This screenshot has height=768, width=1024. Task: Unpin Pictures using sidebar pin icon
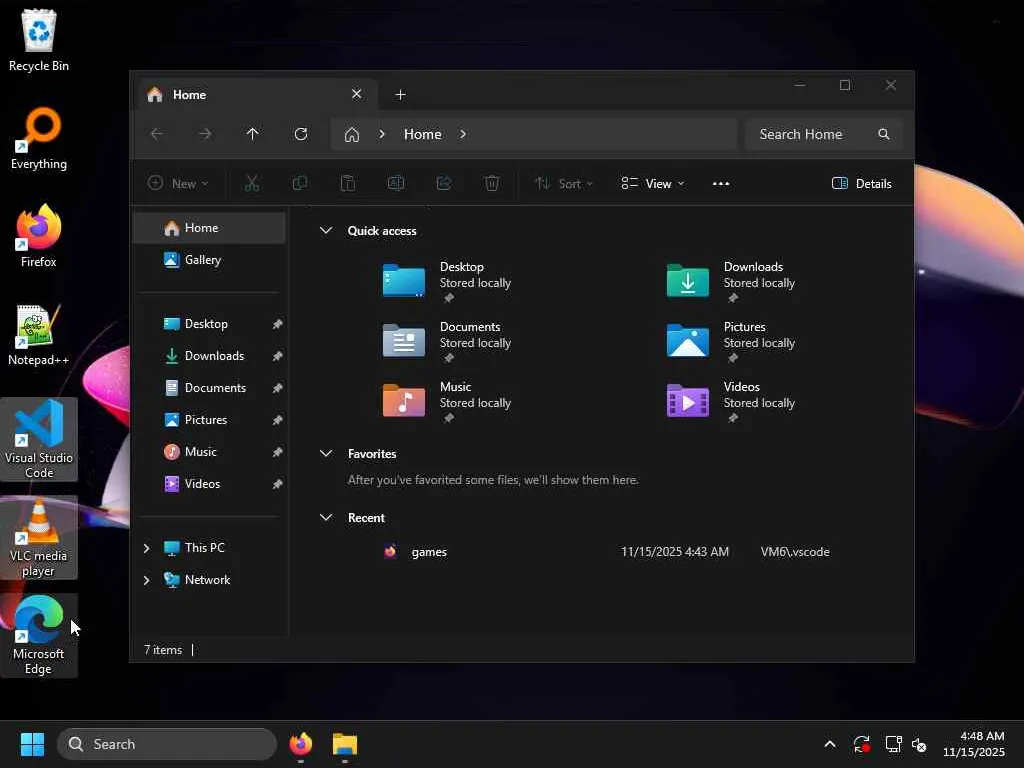pos(277,420)
